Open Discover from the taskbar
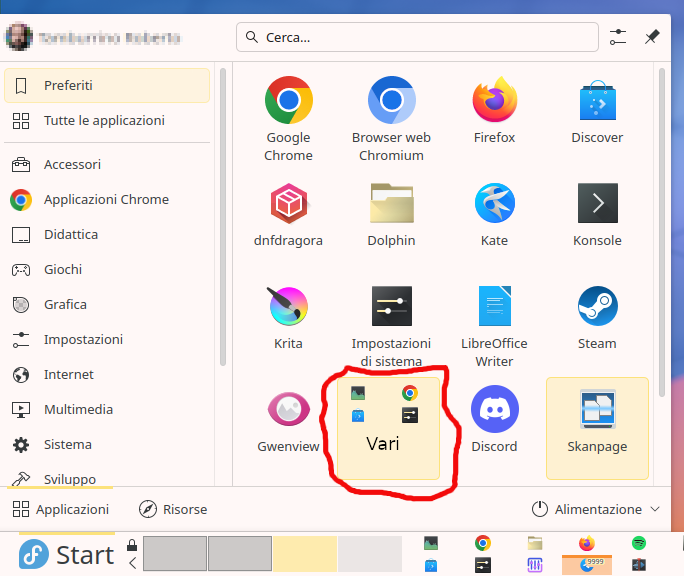684x576 pixels. click(431, 566)
